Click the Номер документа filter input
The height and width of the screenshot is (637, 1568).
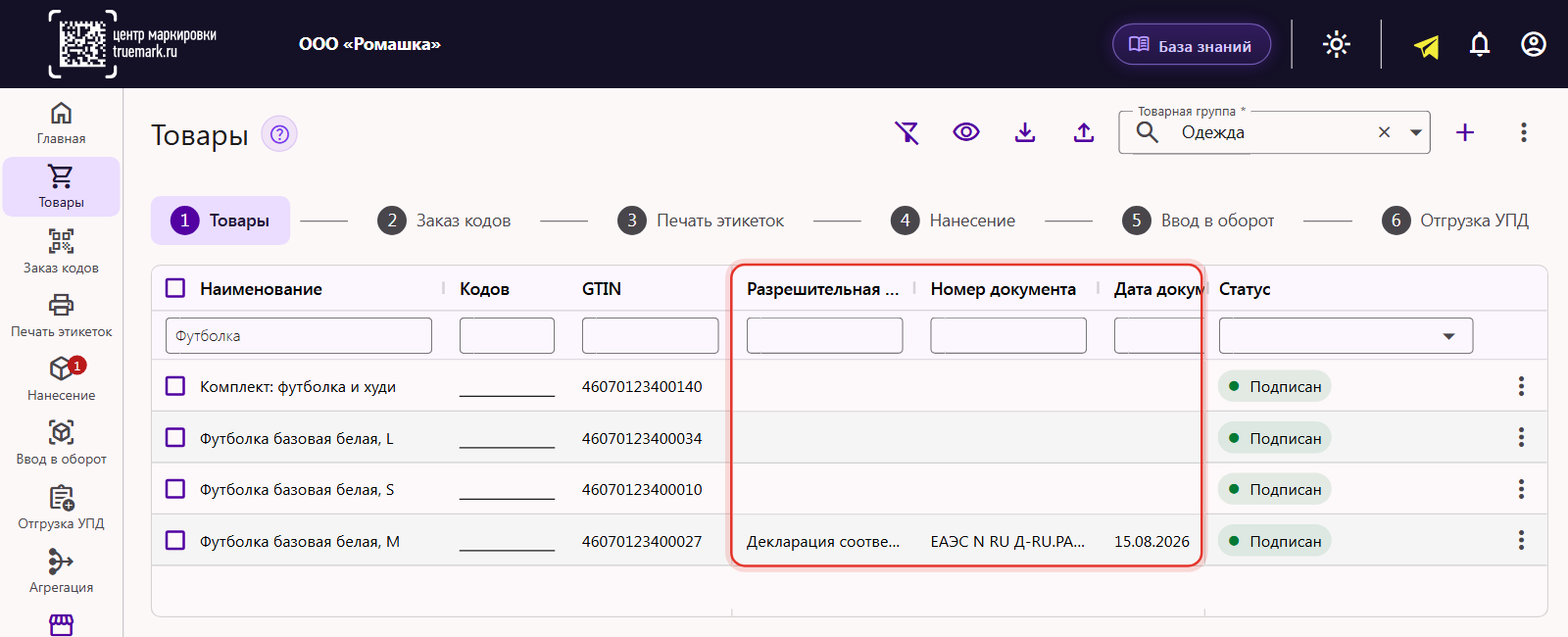click(1008, 335)
